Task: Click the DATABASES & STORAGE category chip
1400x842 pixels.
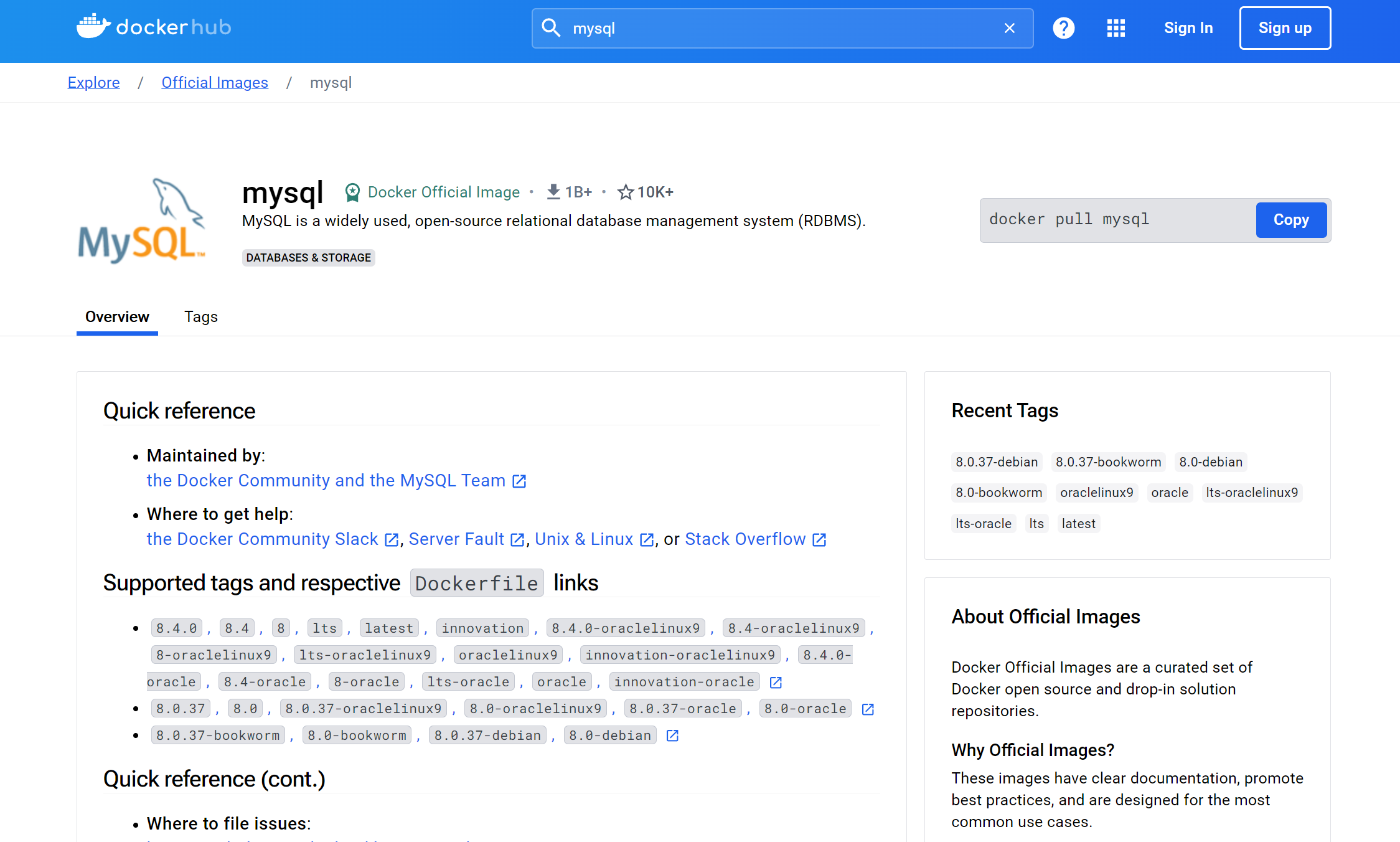Action: click(x=309, y=258)
